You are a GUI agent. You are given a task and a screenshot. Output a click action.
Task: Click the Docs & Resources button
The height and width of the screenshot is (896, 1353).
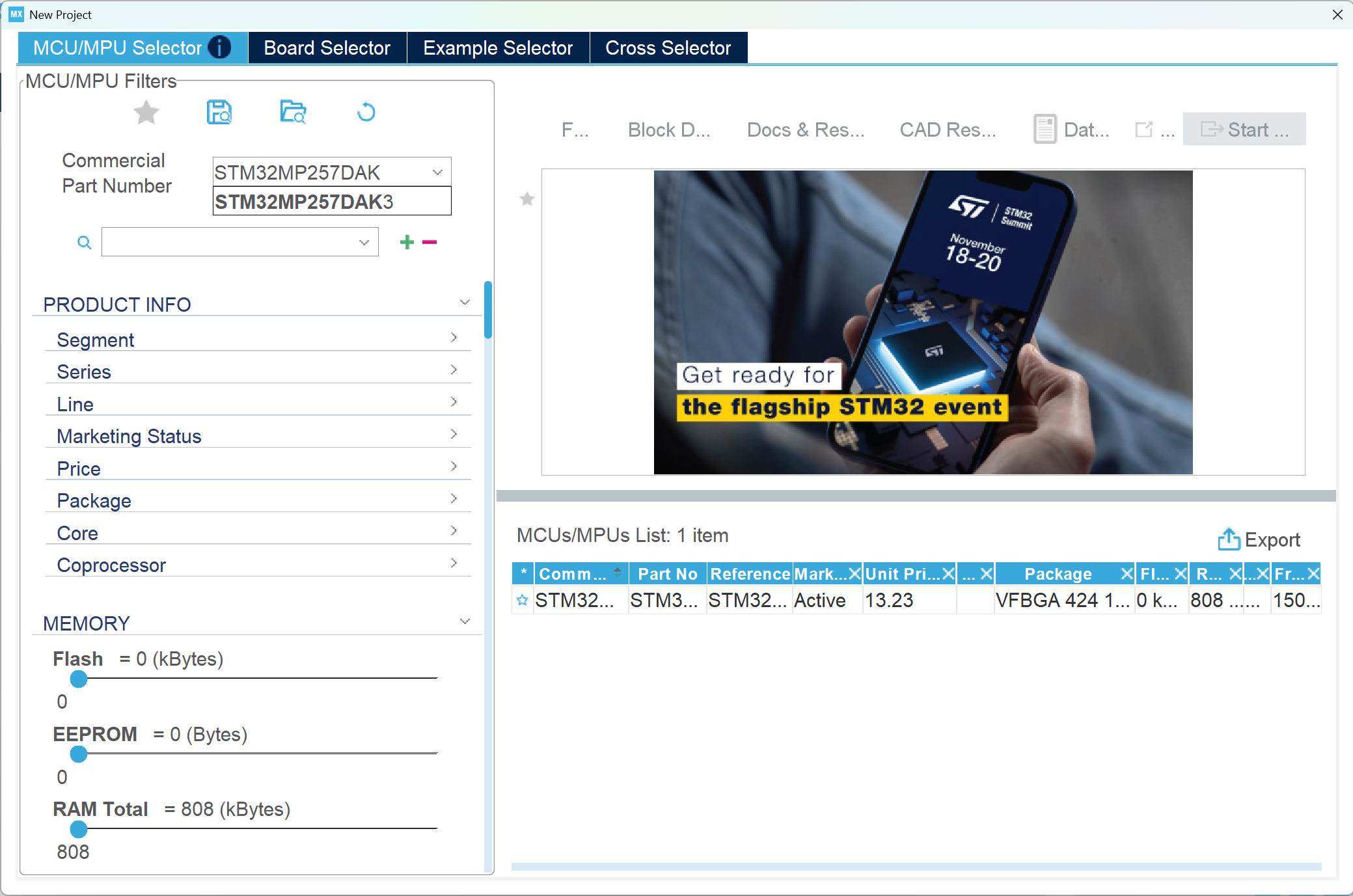[805, 130]
